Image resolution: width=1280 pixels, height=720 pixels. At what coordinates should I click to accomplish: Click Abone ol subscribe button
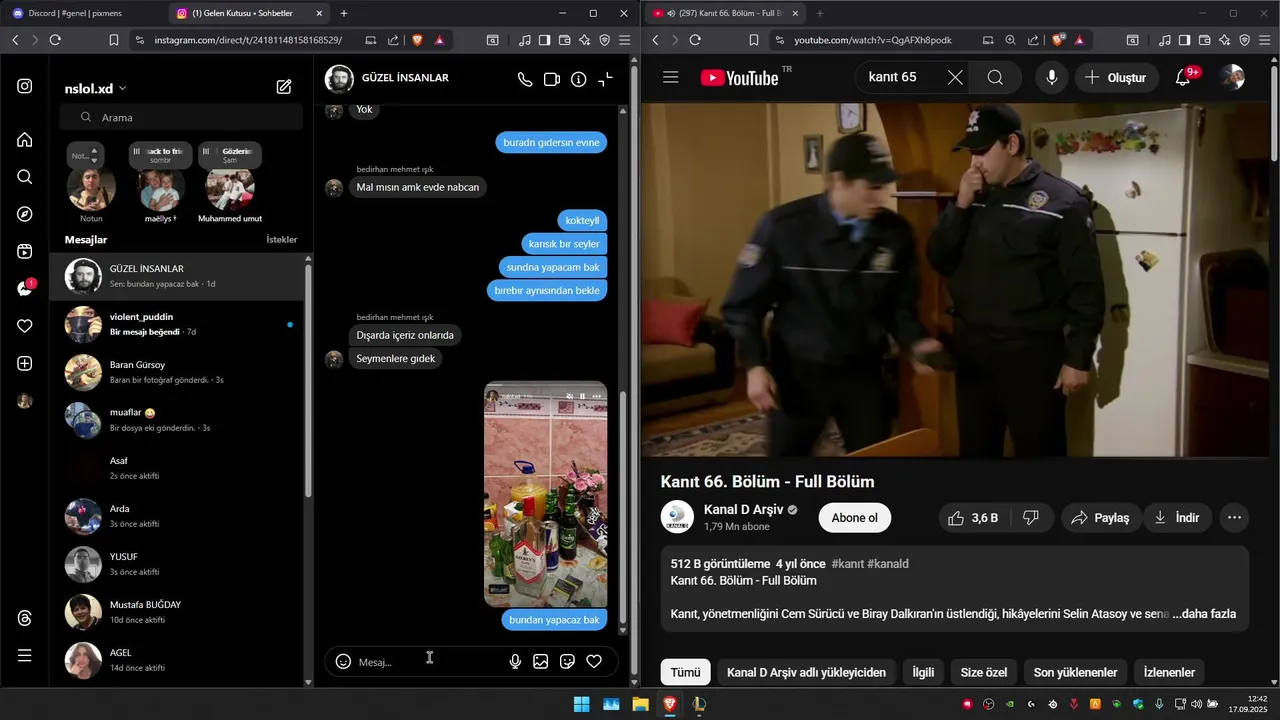854,518
